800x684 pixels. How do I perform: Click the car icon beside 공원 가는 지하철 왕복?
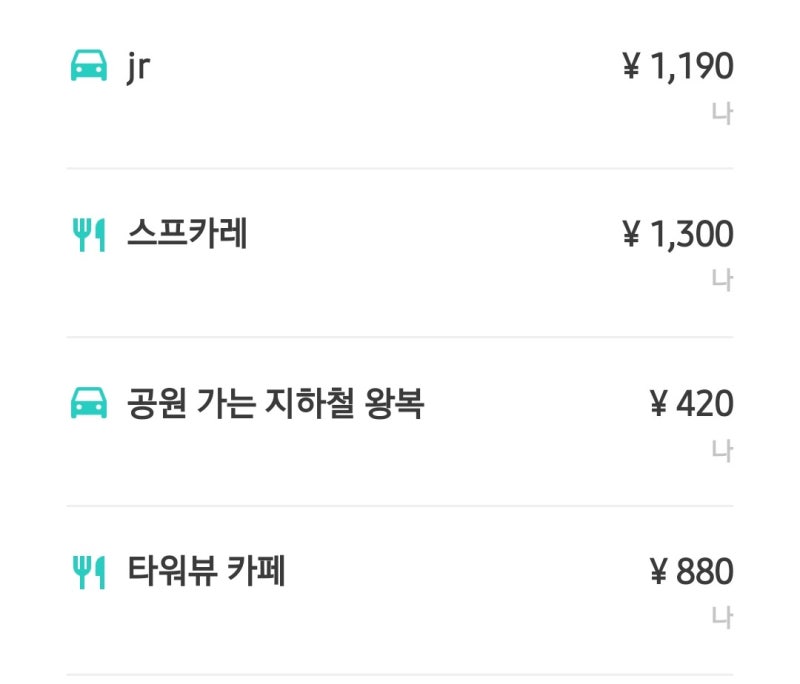pyautogui.click(x=89, y=402)
